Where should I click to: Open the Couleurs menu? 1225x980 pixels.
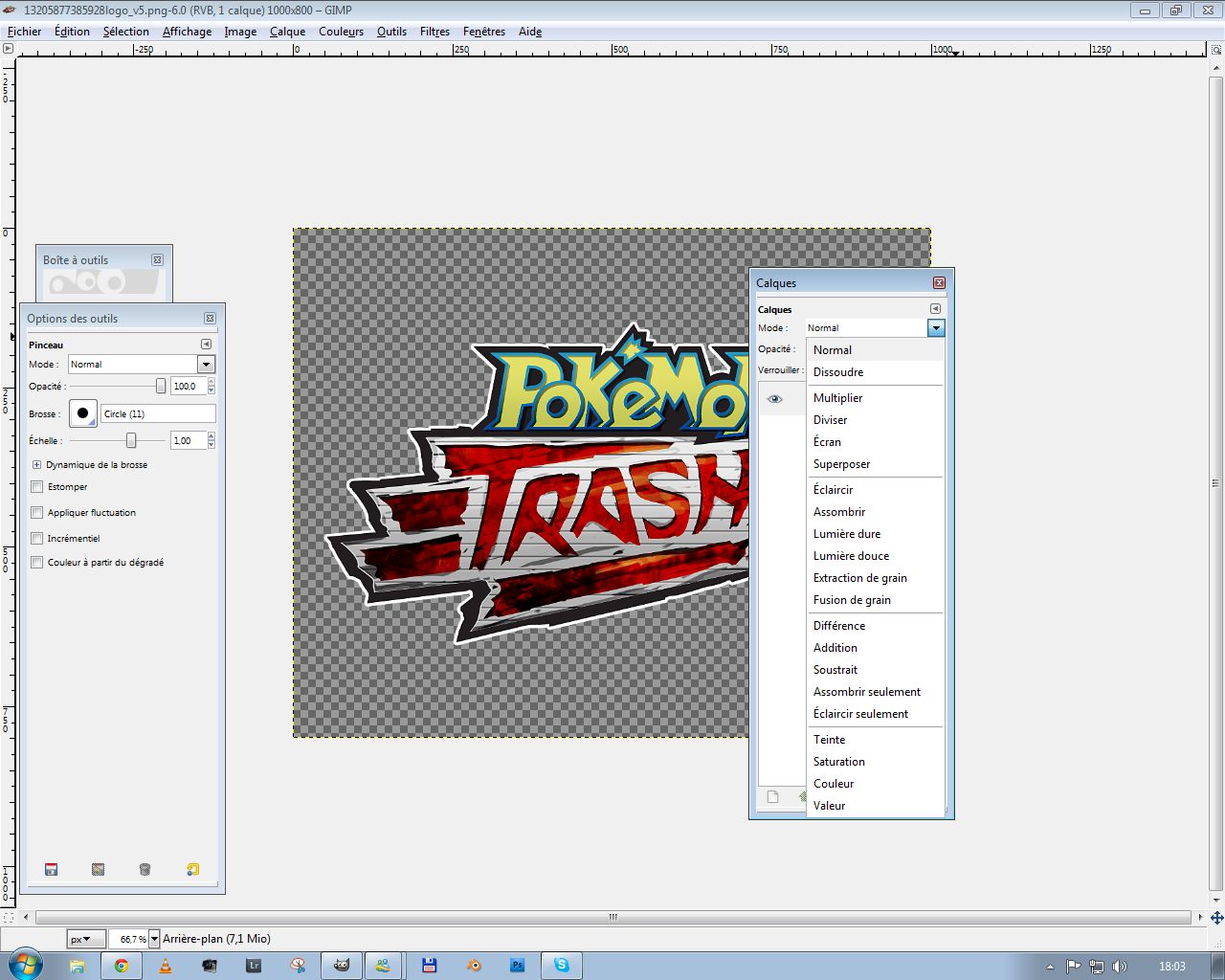point(342,32)
